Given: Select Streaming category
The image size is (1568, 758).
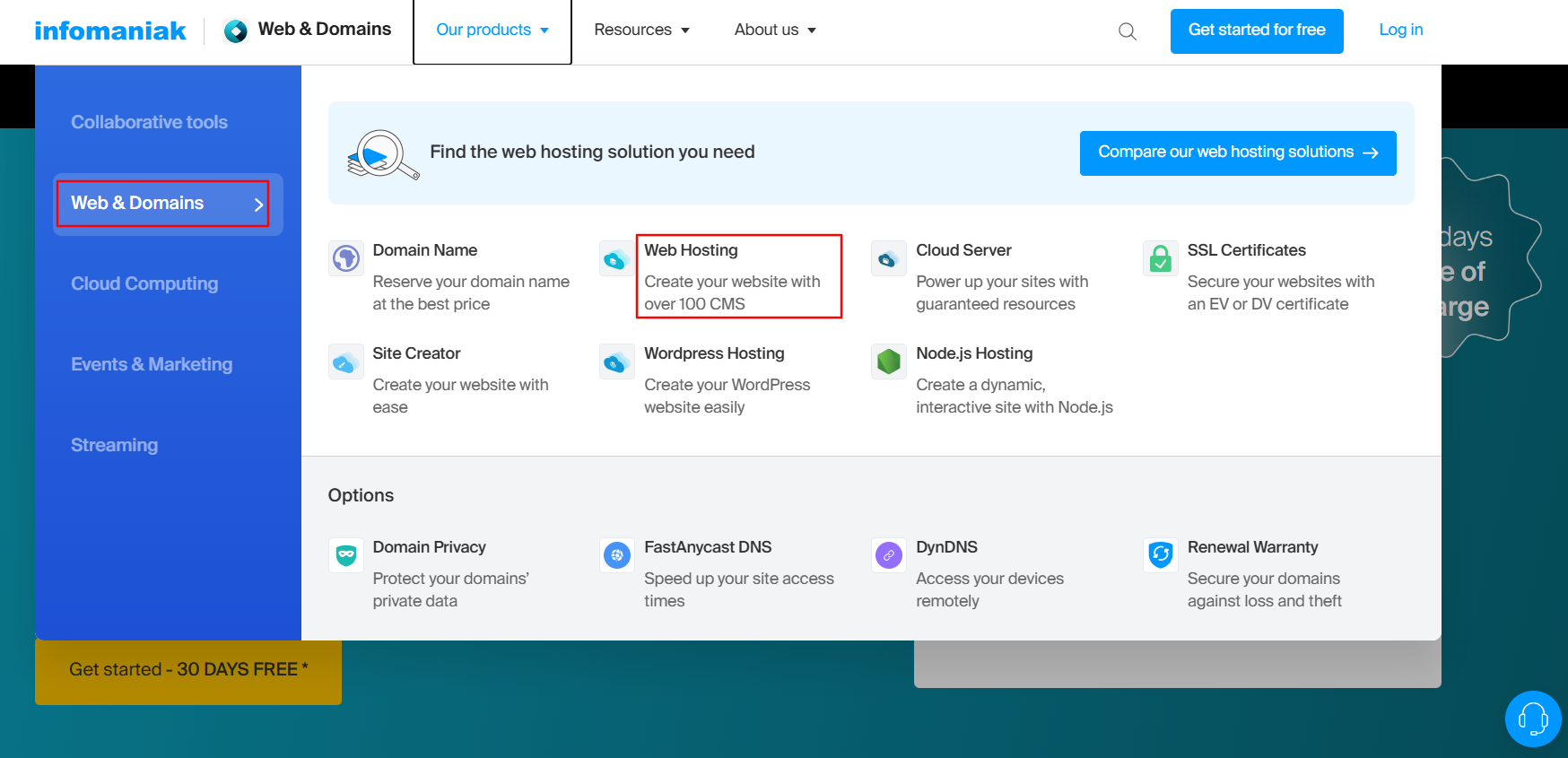Looking at the screenshot, I should (x=114, y=445).
